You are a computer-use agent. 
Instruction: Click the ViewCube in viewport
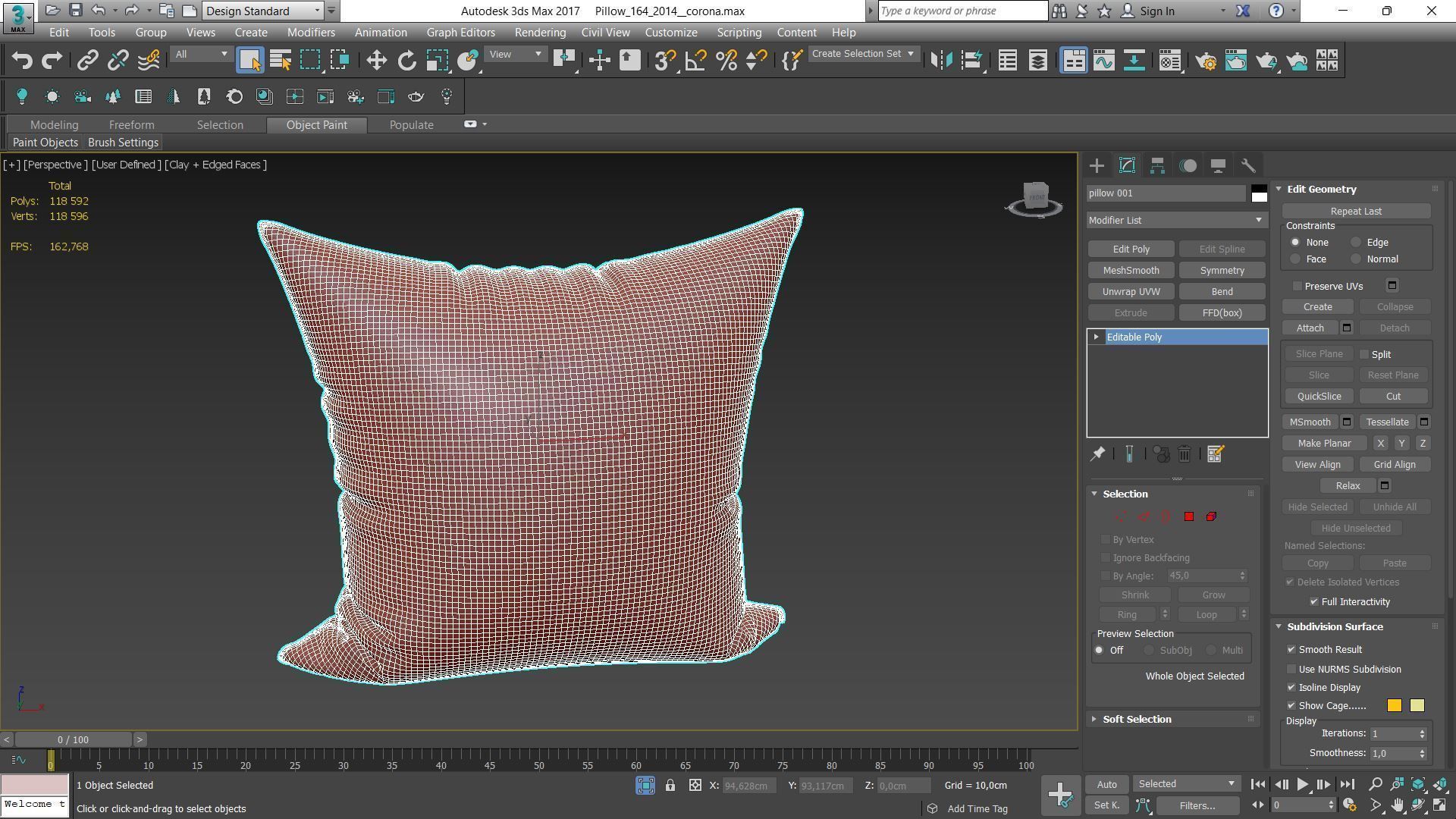coord(1035,197)
